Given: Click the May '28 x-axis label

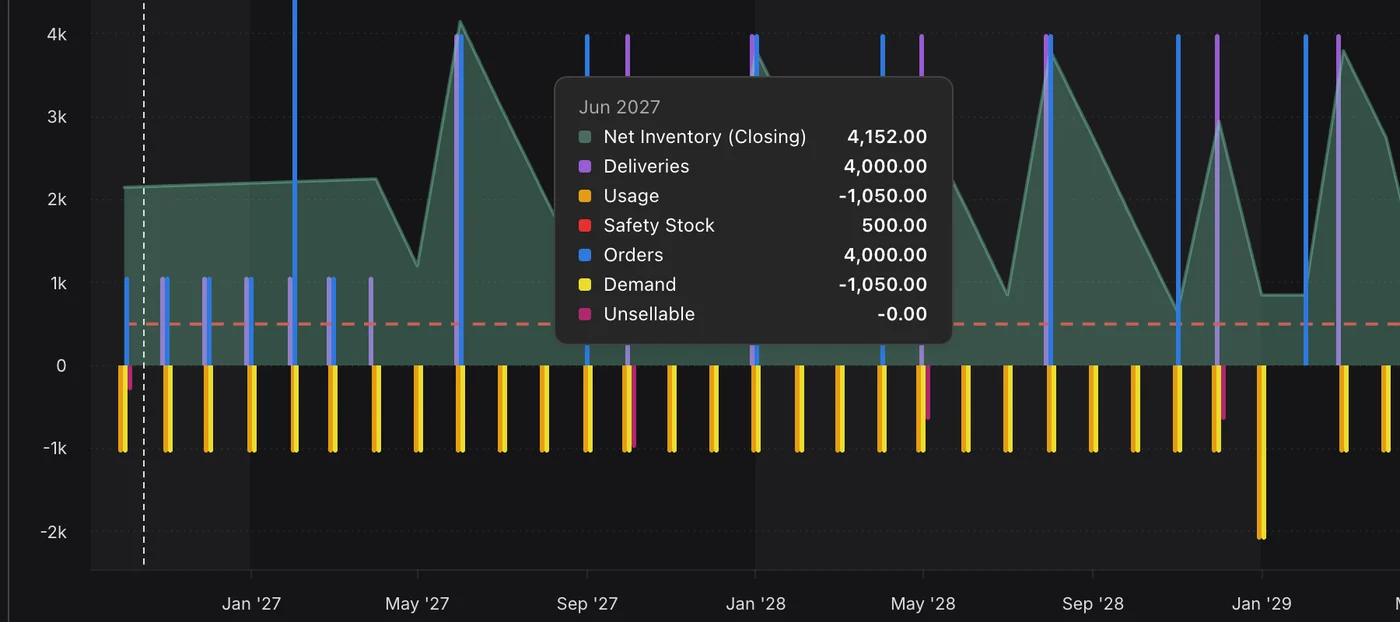Looking at the screenshot, I should (x=923, y=604).
